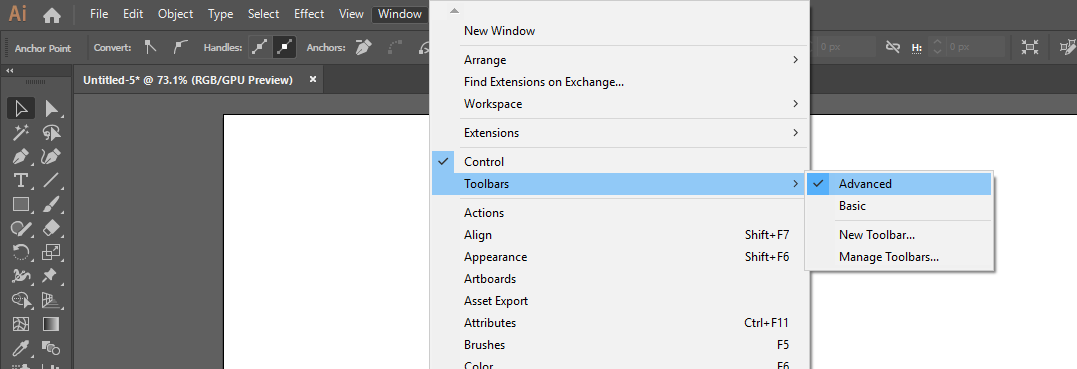Uncheck the Control menu item
This screenshot has width=1077, height=369.
click(x=621, y=162)
